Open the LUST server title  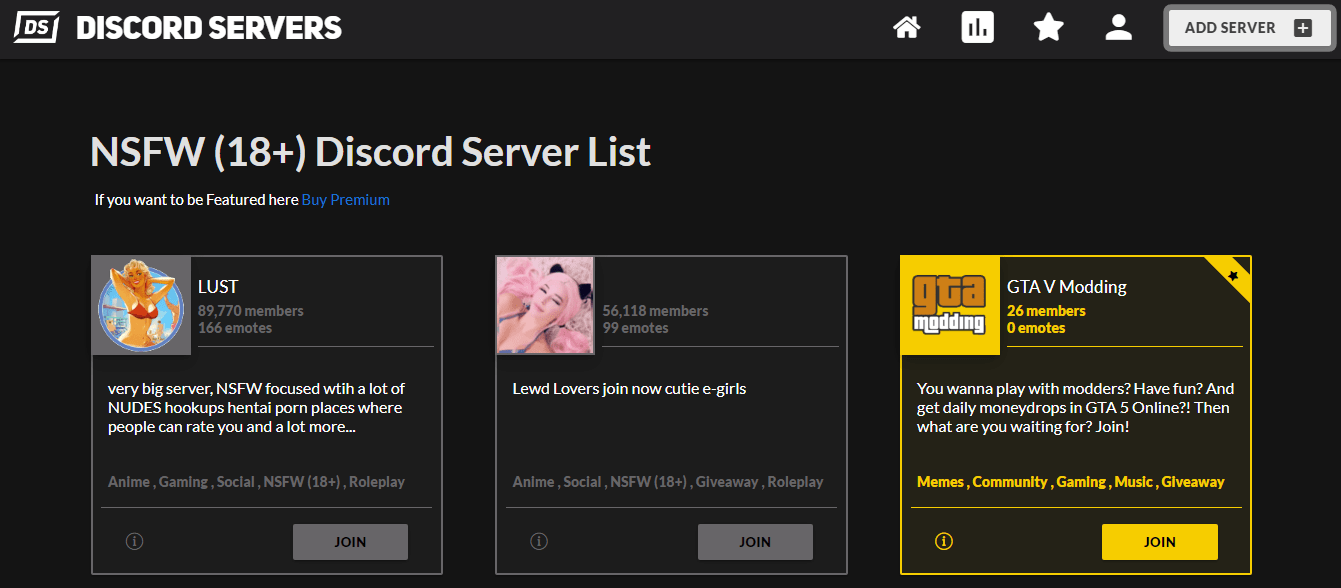click(217, 287)
